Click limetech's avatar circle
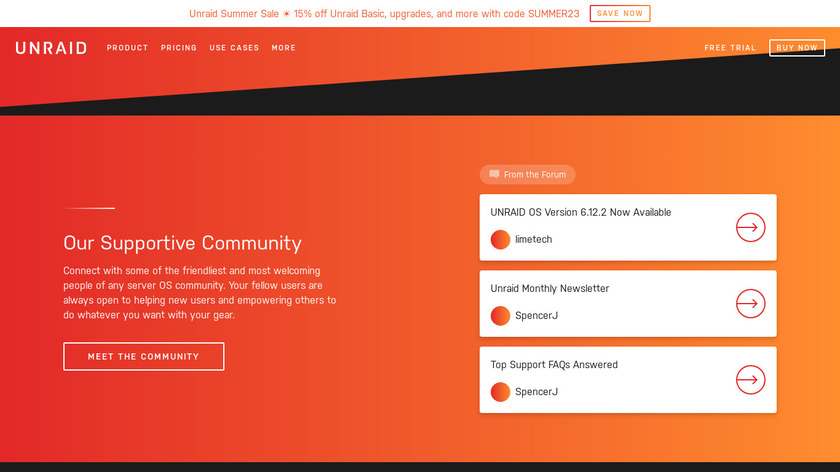Viewport: 840px width, 472px height. (500, 239)
